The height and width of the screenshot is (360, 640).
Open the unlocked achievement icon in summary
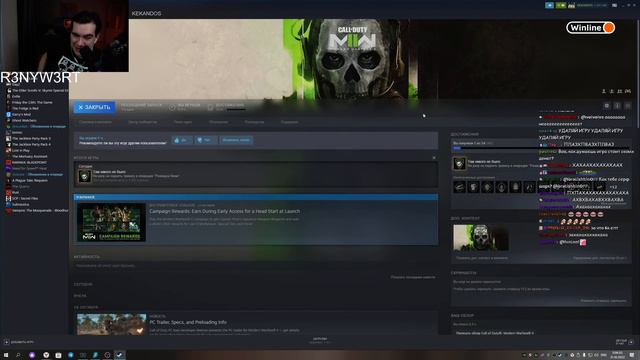[84, 176]
